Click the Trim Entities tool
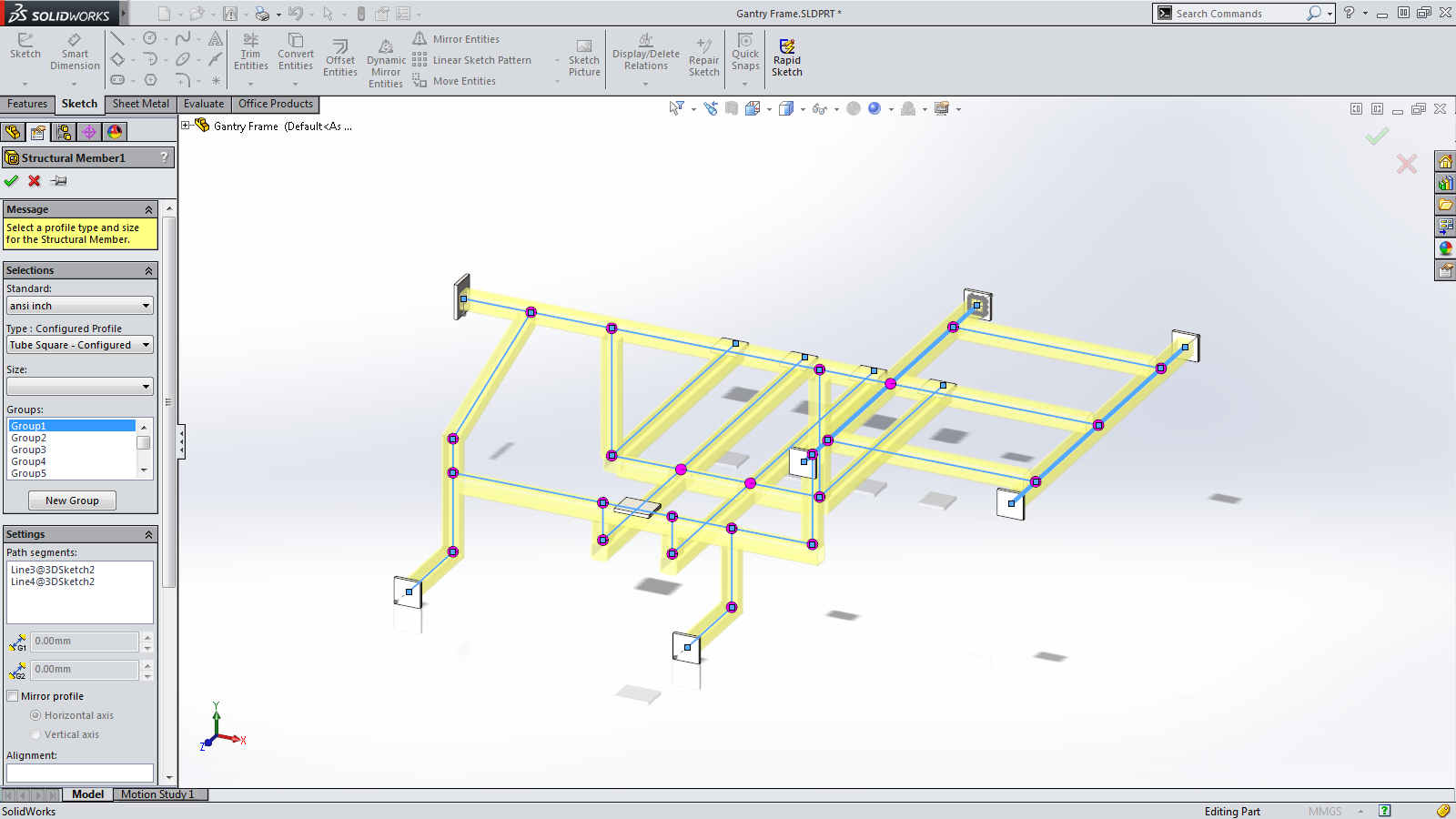 coord(250,52)
